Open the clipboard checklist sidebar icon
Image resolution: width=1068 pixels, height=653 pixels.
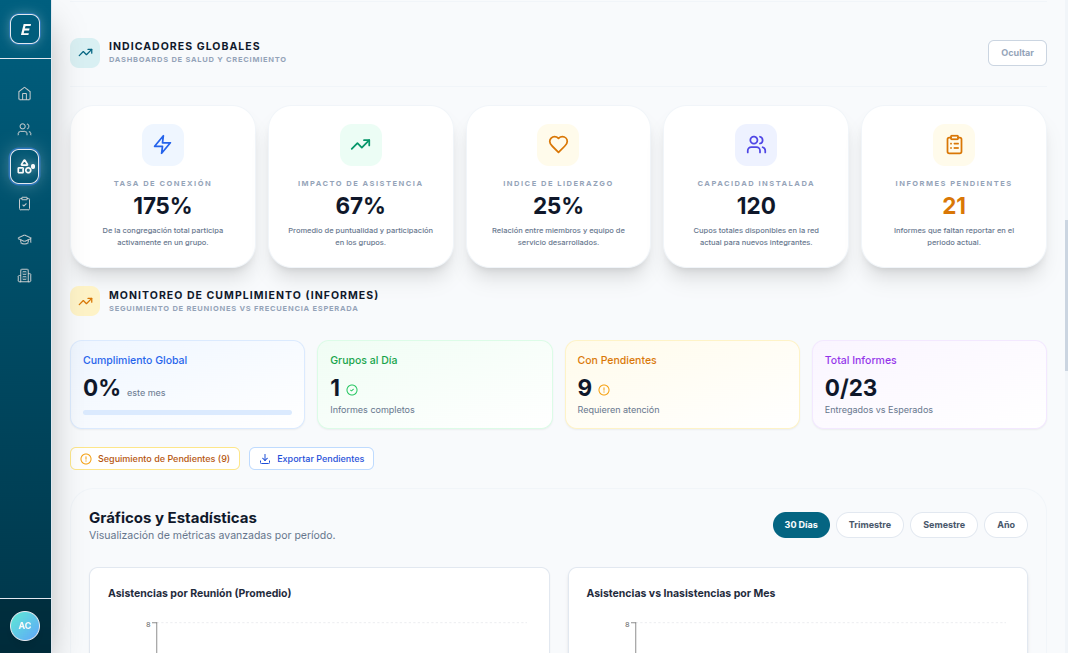click(25, 203)
